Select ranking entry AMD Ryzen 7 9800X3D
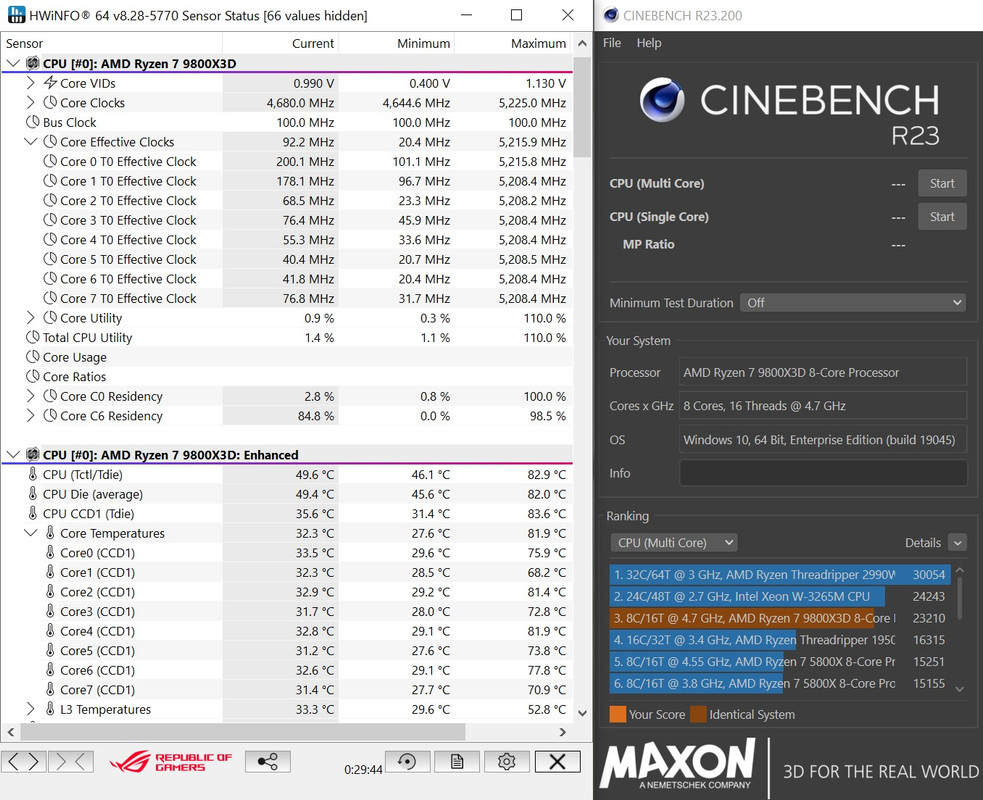This screenshot has height=800, width=983. (x=779, y=618)
